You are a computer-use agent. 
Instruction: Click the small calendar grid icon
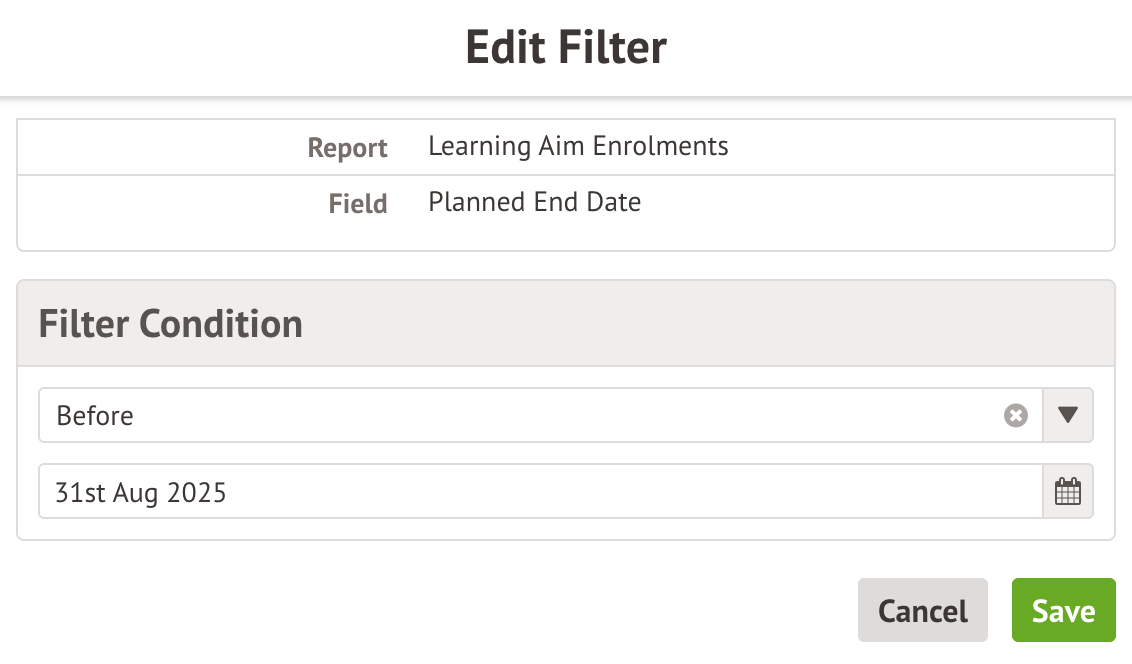pyautogui.click(x=1068, y=492)
